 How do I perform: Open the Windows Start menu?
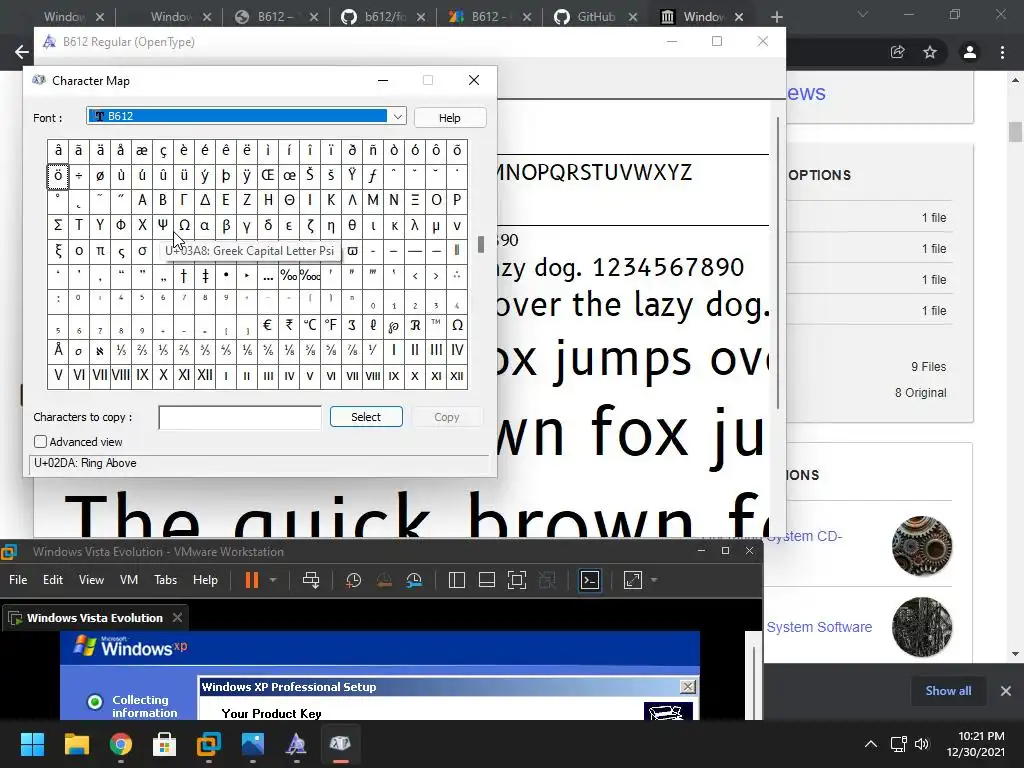click(x=32, y=744)
